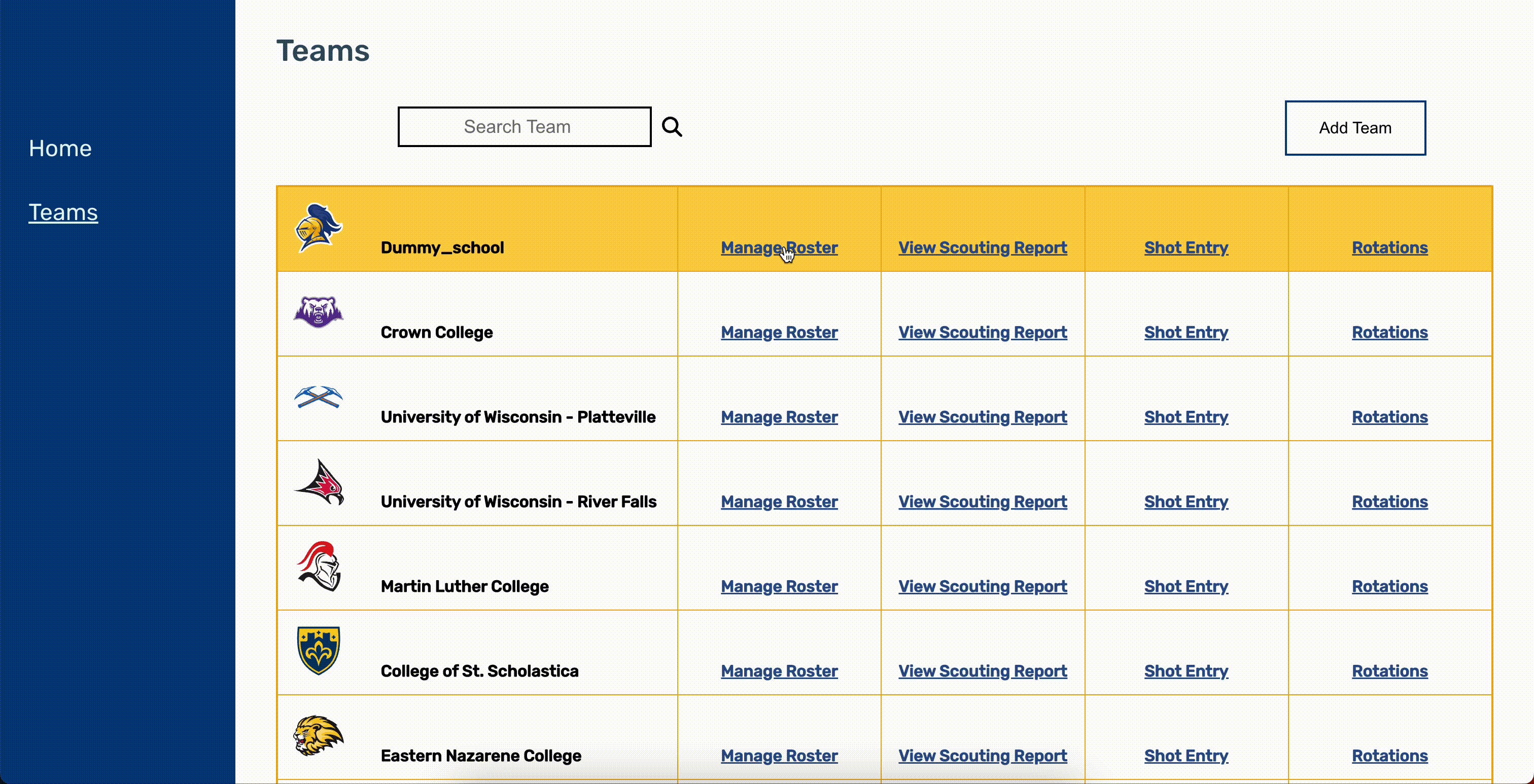This screenshot has height=784, width=1534.
Task: Open Shot Entry for UW Platteville
Action: (1186, 417)
